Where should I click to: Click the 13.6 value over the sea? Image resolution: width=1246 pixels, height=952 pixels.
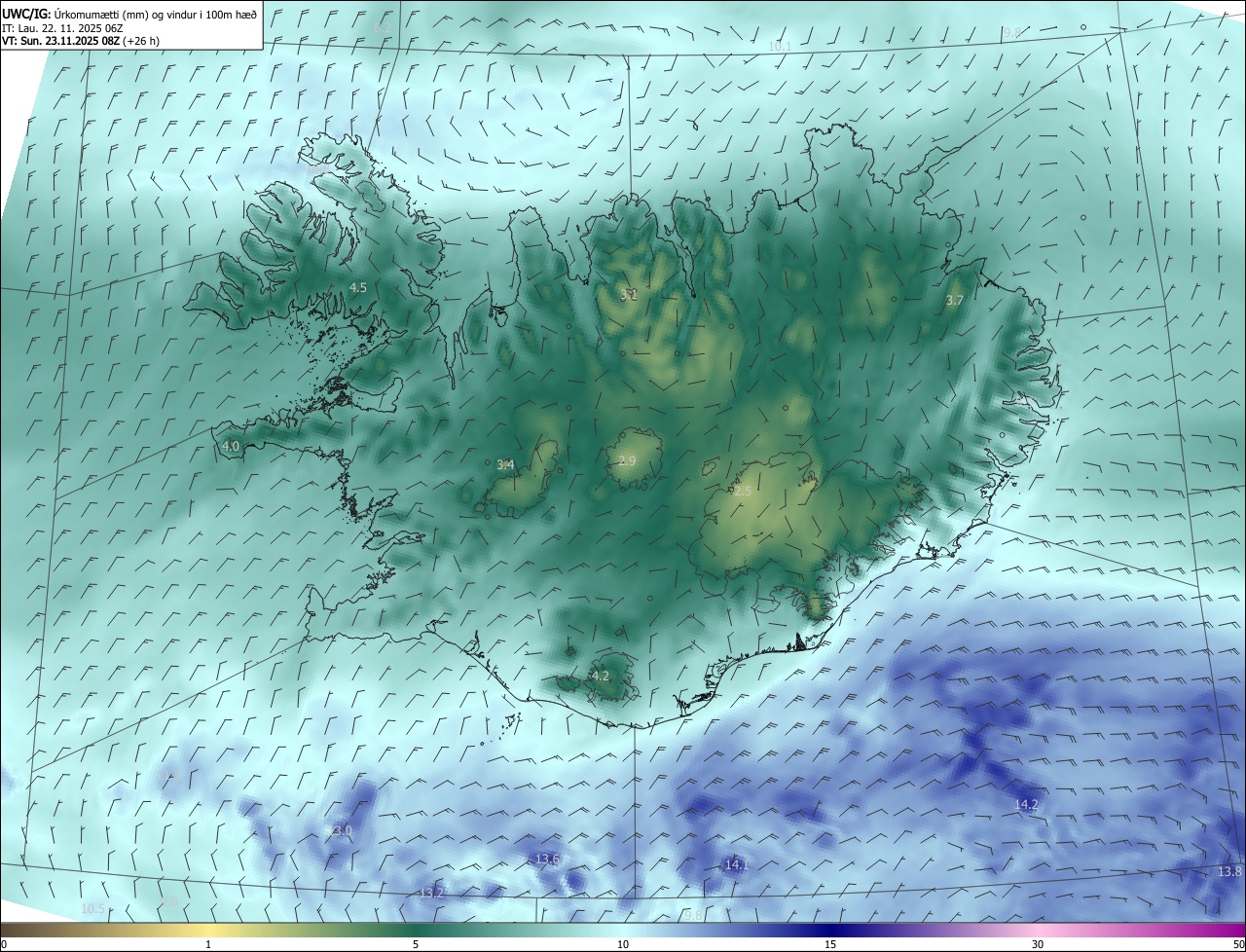click(548, 859)
